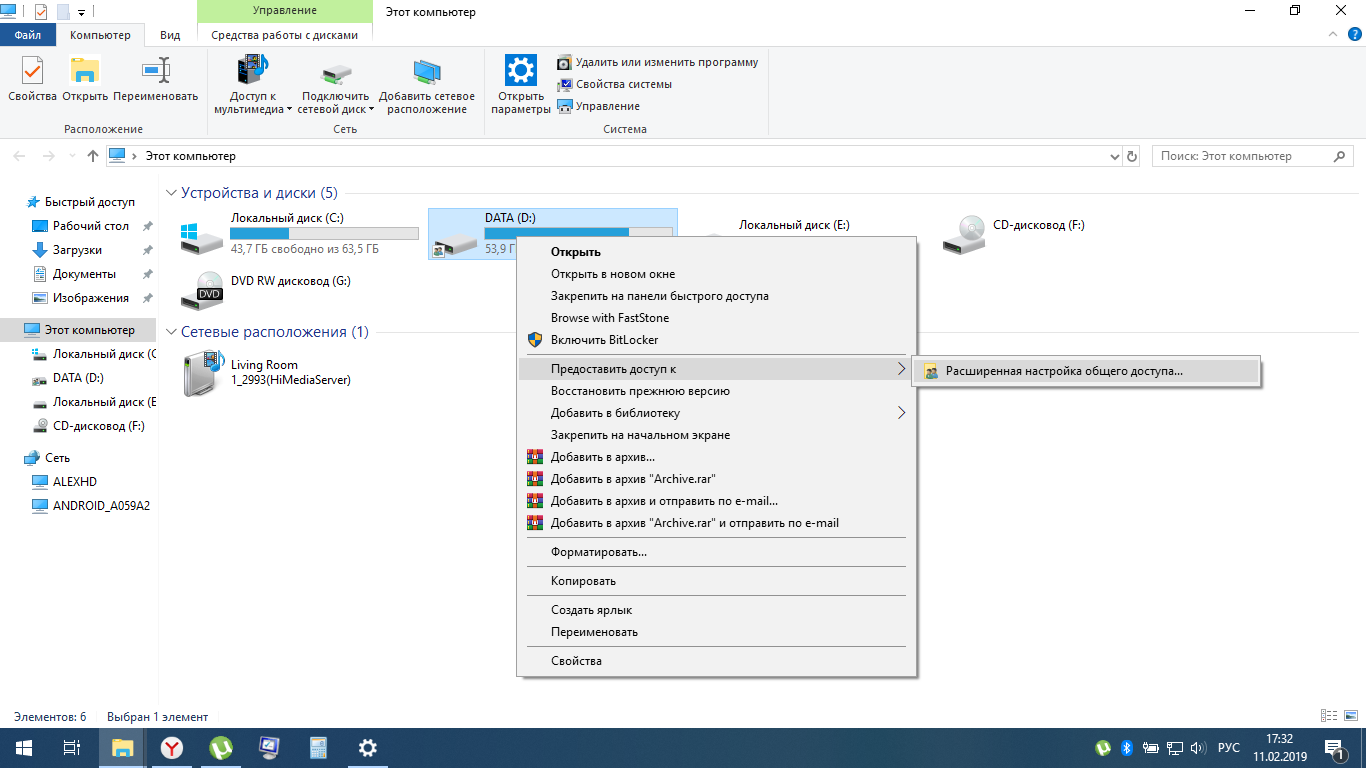Open Доступ к мультимедиа dropdown
The width and height of the screenshot is (1366, 768).
click(x=253, y=86)
